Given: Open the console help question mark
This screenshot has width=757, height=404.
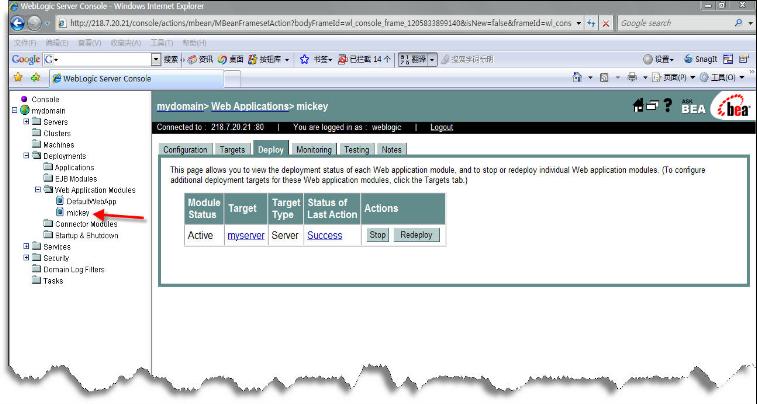Looking at the screenshot, I should [x=668, y=105].
